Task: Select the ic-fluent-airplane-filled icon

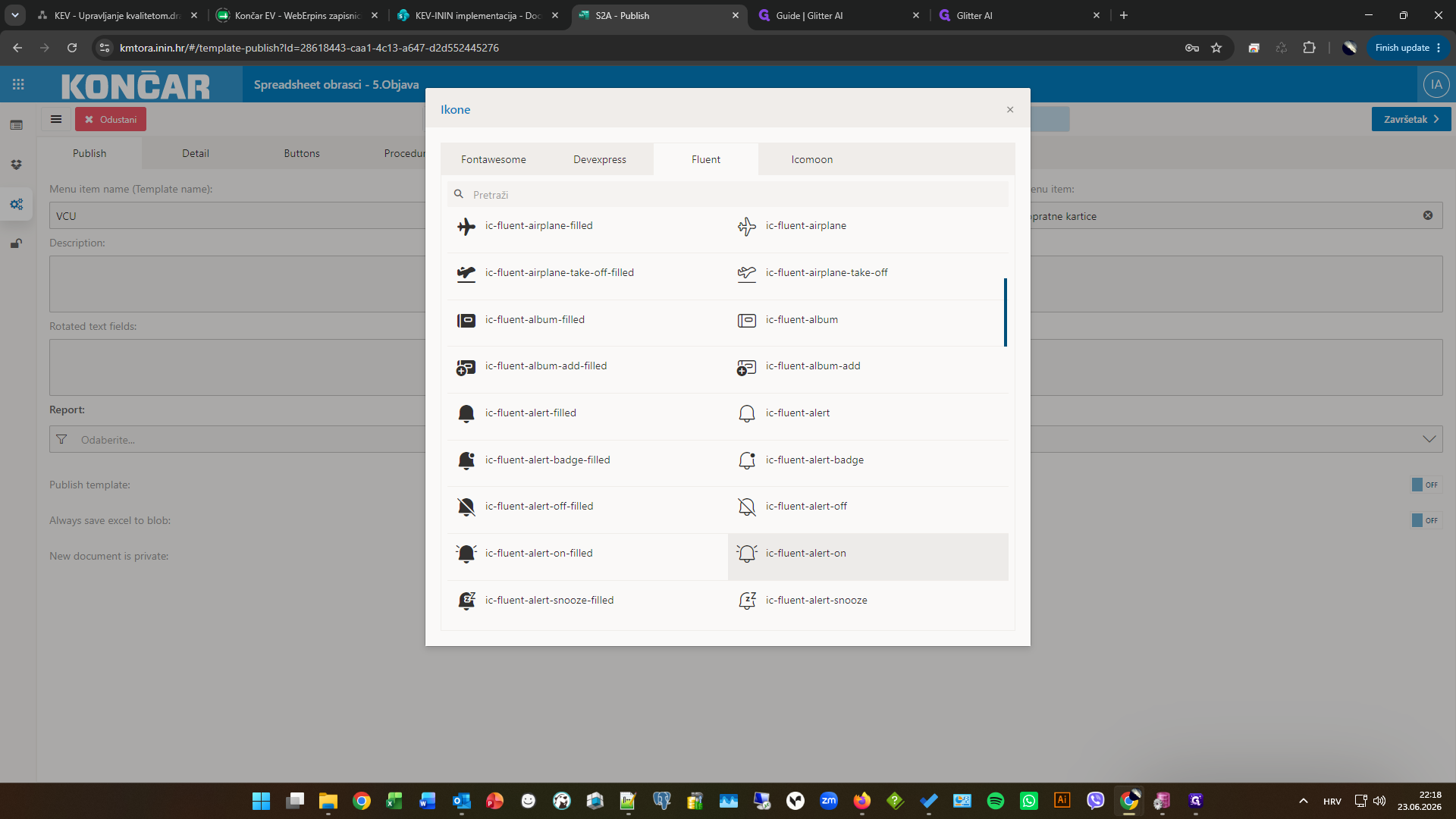Action: pyautogui.click(x=466, y=227)
